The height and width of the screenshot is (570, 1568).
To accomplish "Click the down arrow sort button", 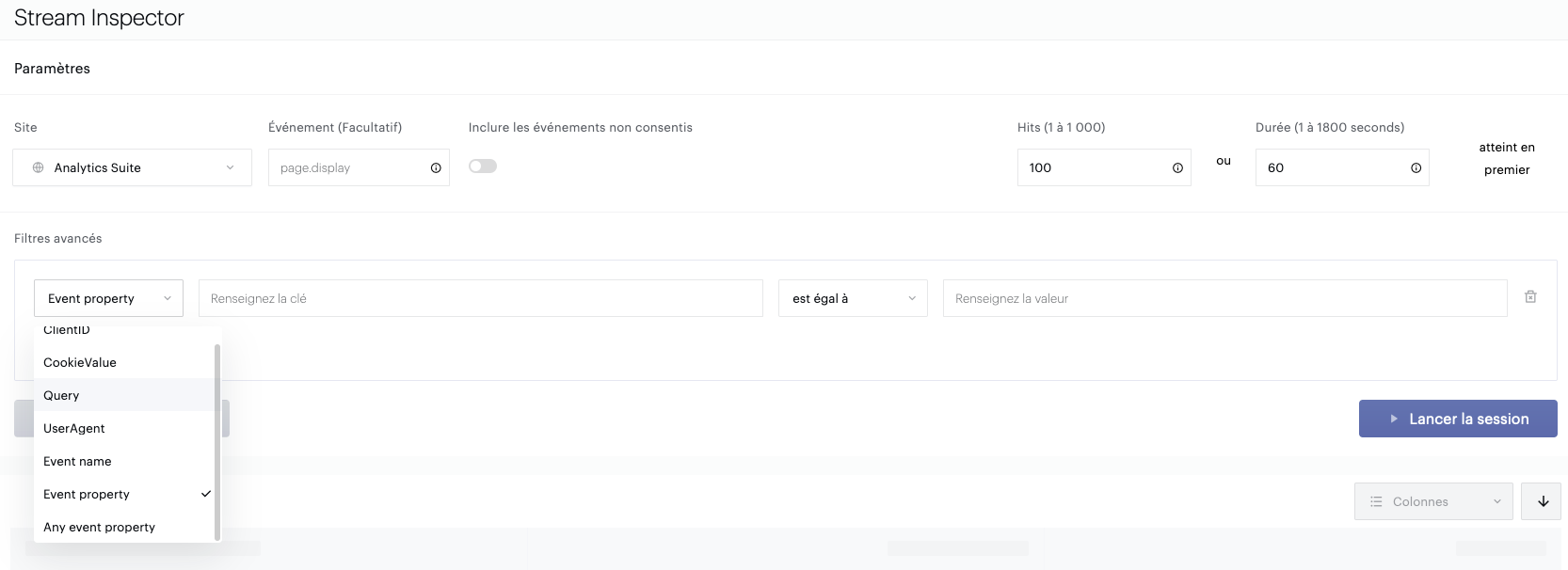I will tap(1543, 501).
